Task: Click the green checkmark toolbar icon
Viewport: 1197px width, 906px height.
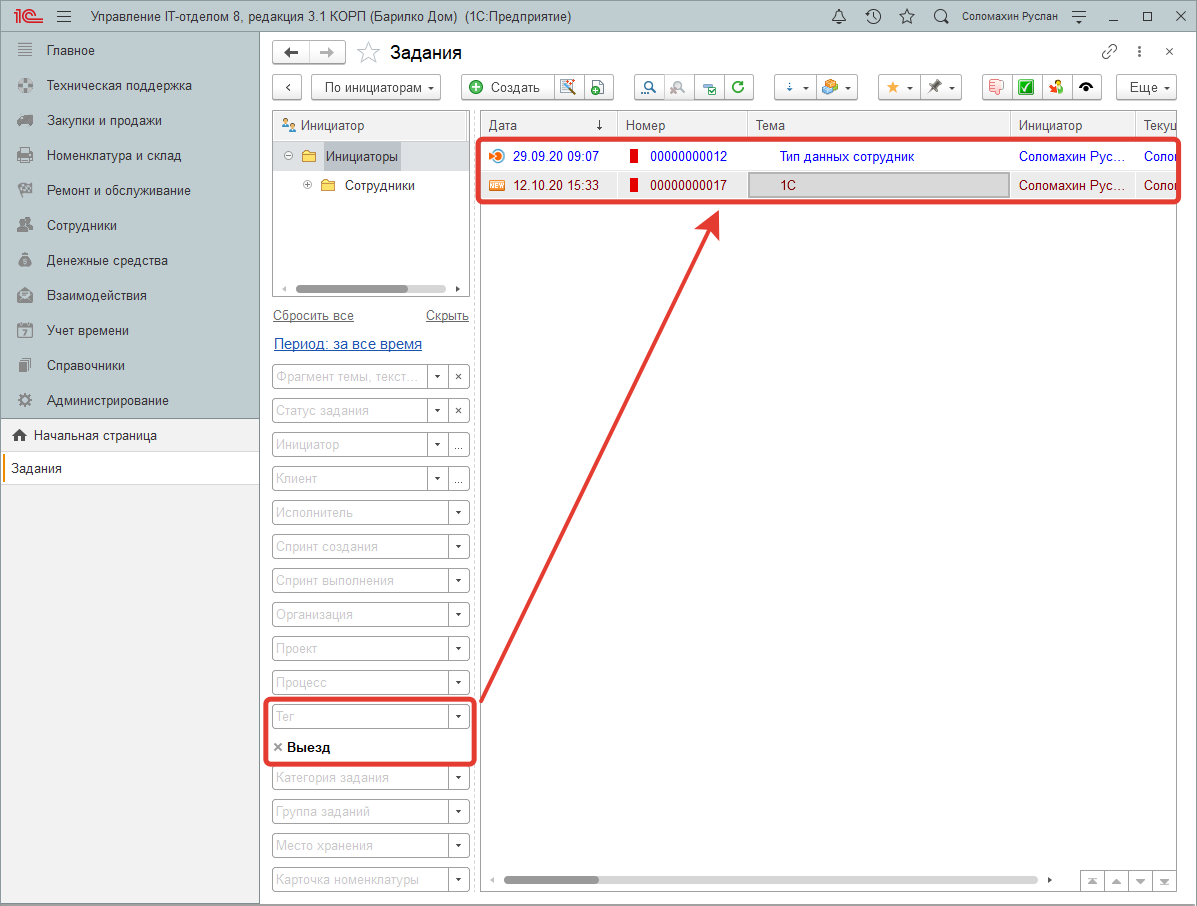Action: [1026, 87]
